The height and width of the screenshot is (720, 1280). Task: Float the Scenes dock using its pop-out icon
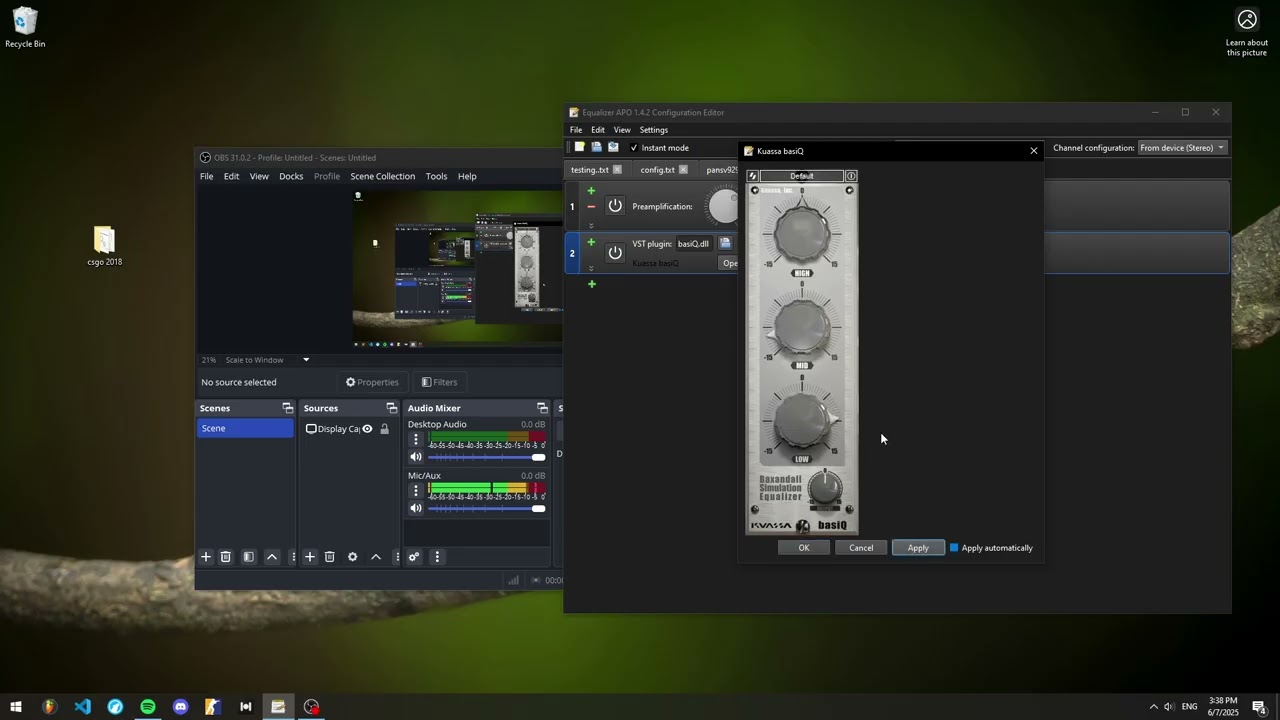point(287,408)
